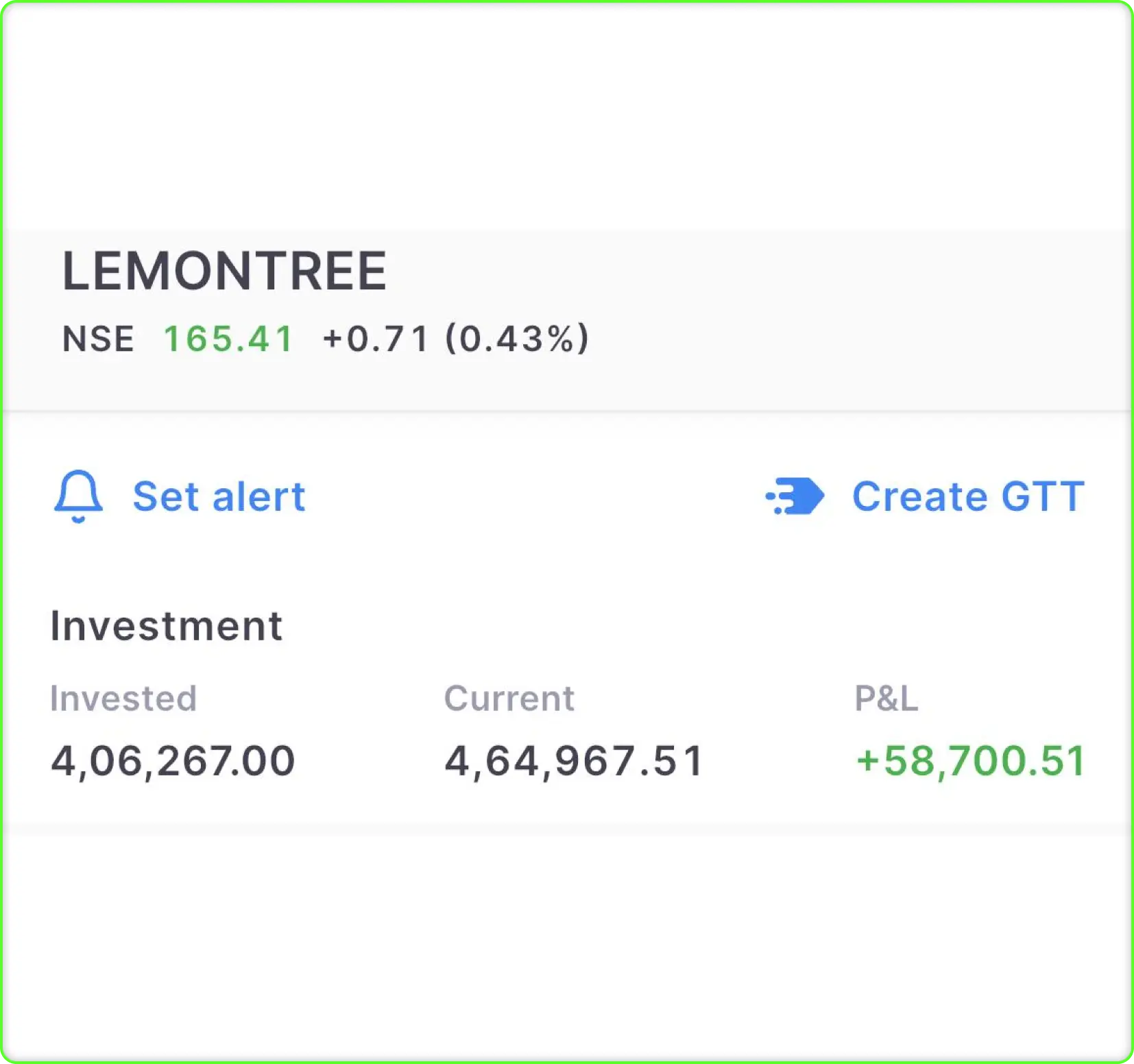
Task: Click the divider line under stock header
Action: click(567, 411)
